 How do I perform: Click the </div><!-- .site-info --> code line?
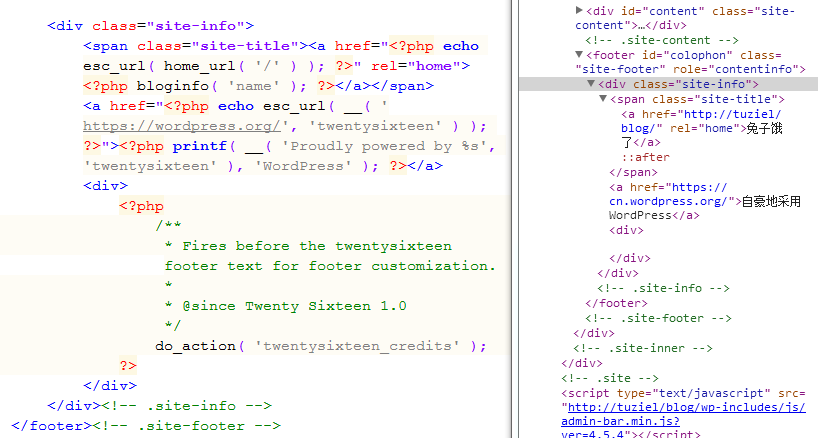[159, 406]
